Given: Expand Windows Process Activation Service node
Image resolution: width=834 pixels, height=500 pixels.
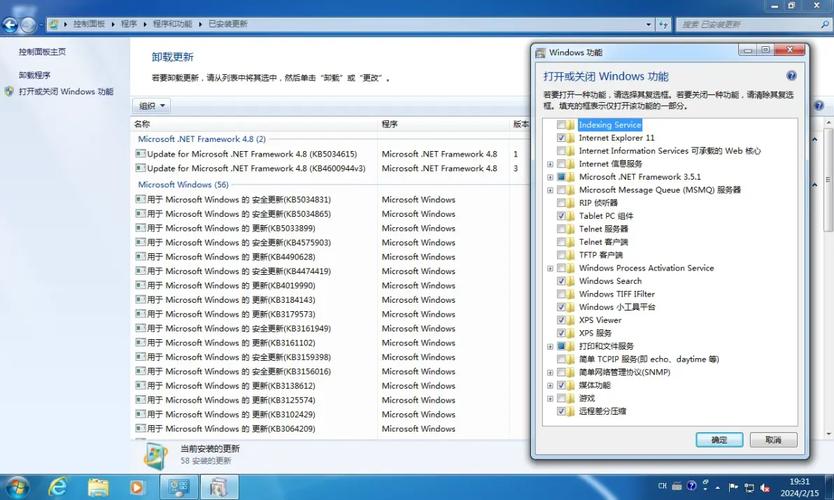Looking at the screenshot, I should click(550, 268).
